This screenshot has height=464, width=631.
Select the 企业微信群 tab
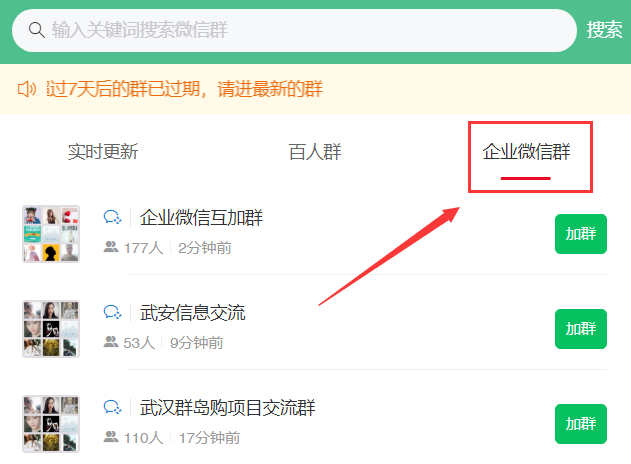point(526,152)
